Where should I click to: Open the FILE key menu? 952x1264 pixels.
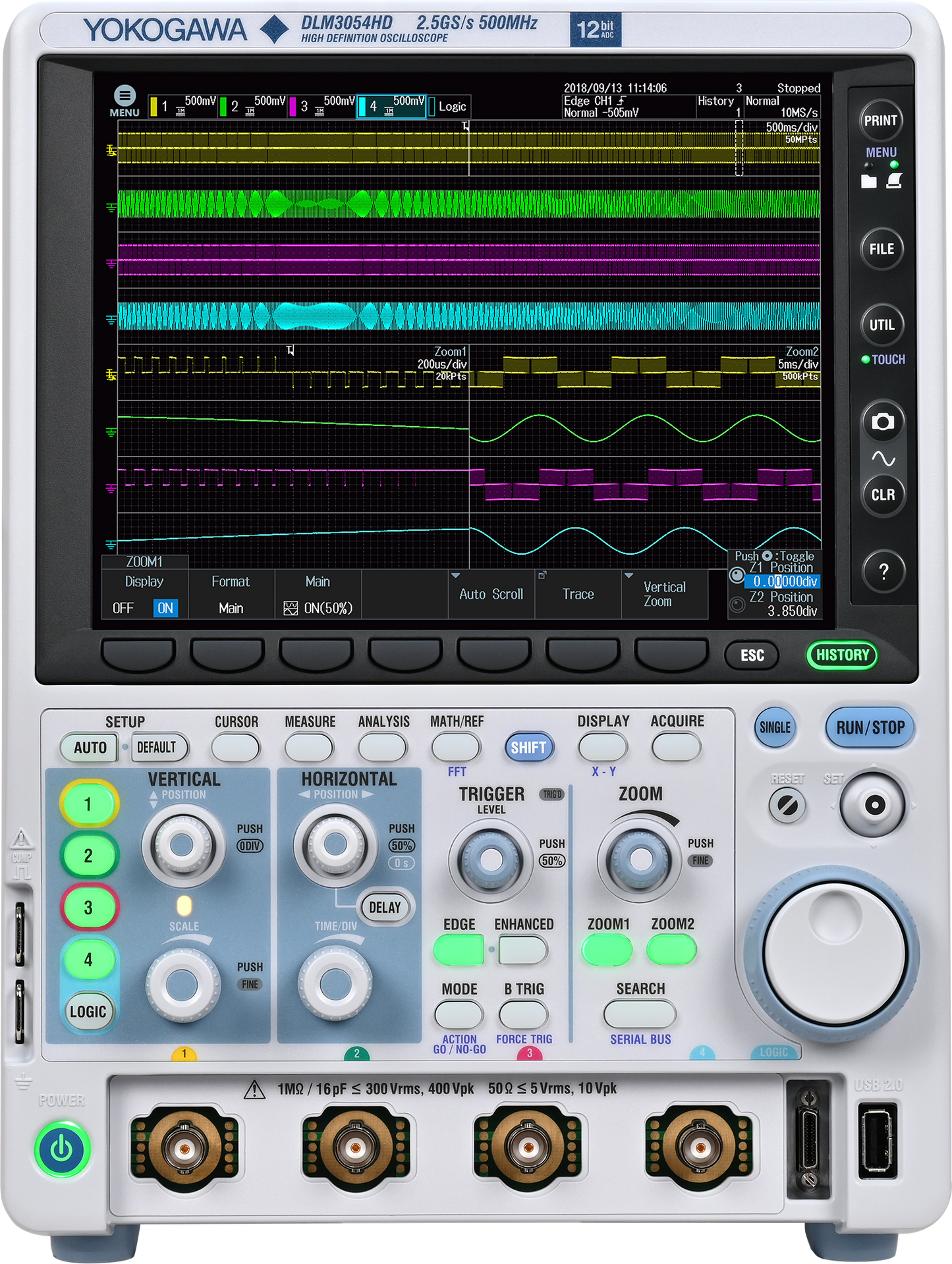[x=882, y=249]
